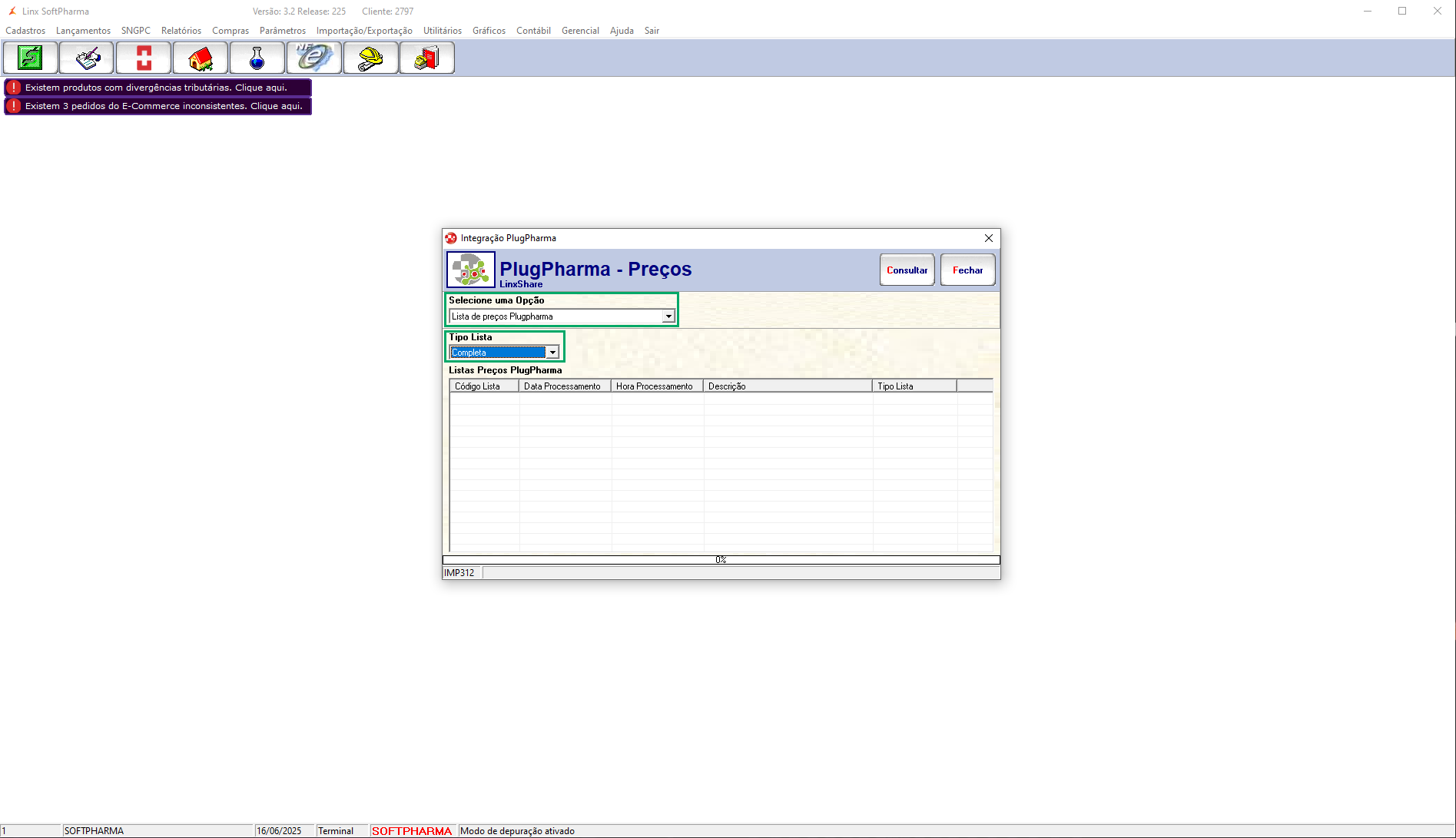Open the red-roof house toolbar icon
This screenshot has height=838, width=1456.
[201, 58]
